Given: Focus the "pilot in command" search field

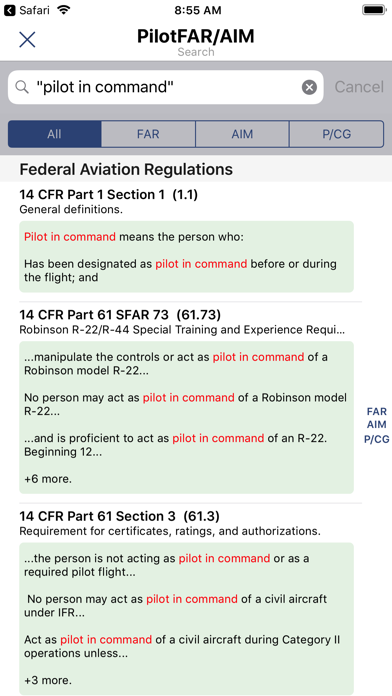Looking at the screenshot, I should point(166,87).
